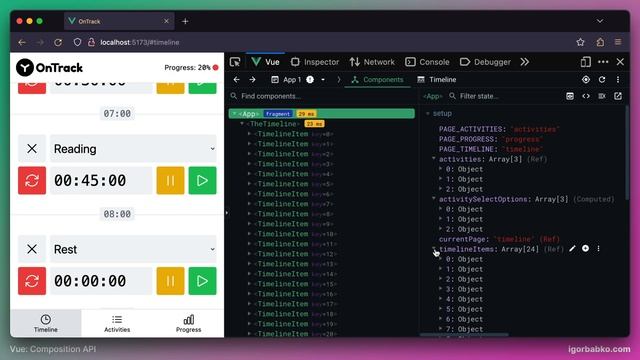
Task: Collapse activitySelectOptions Array[3] entry
Action: [x=433, y=199]
